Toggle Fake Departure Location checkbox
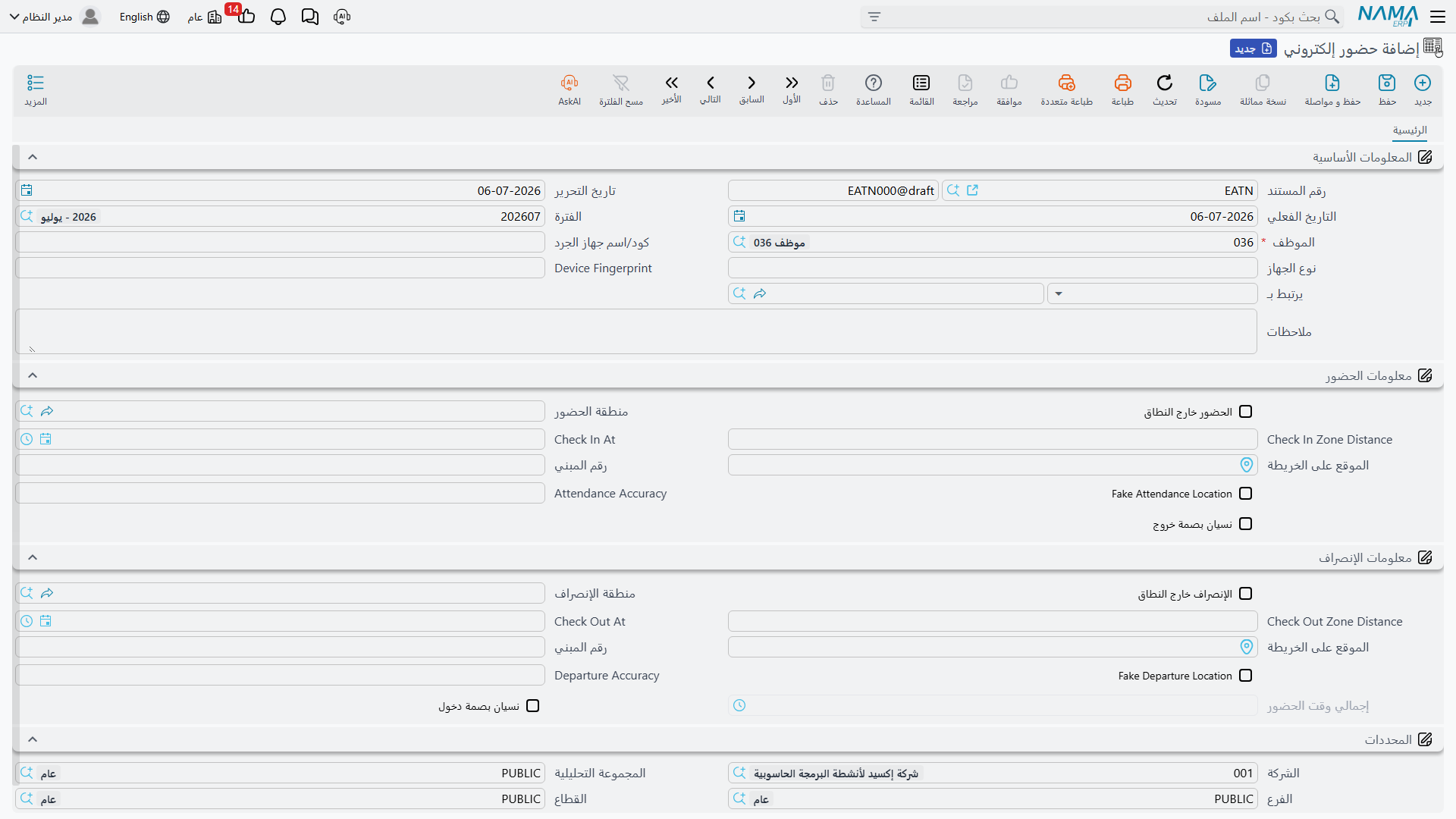The image size is (1456, 819). tap(1245, 676)
